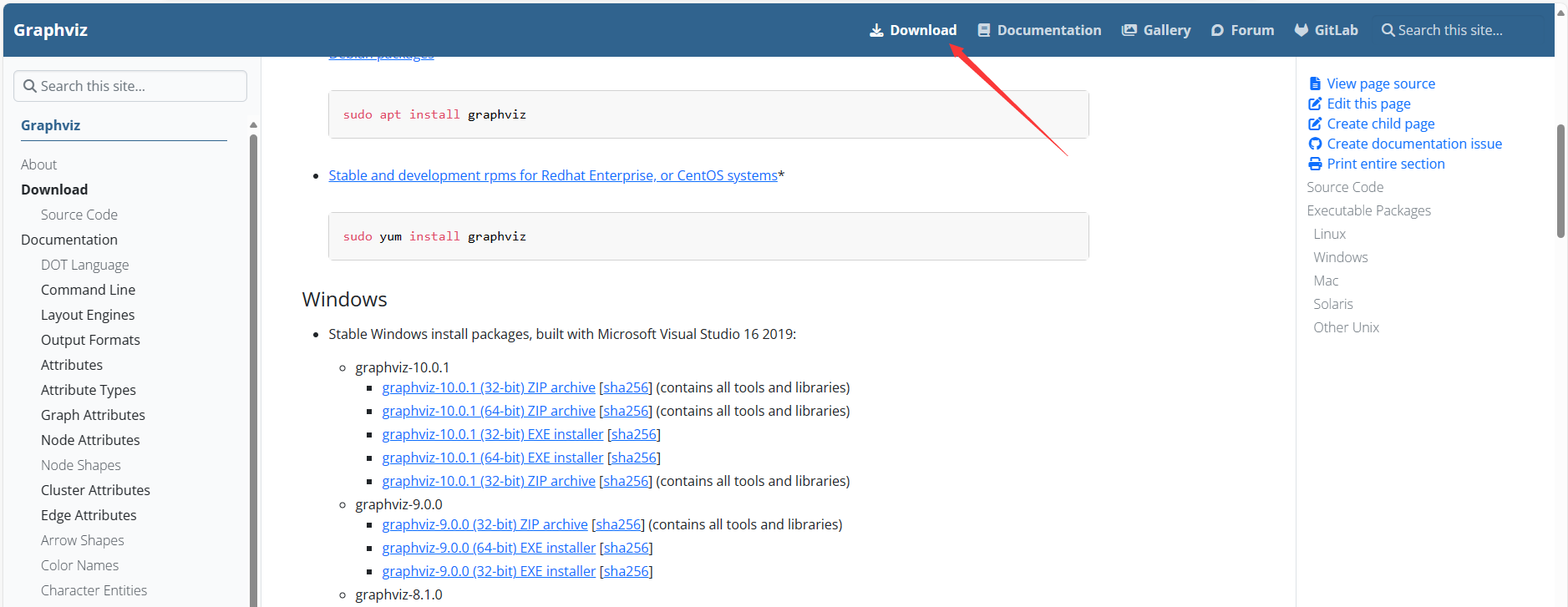The width and height of the screenshot is (1568, 607).
Task: Open sha256 for graphviz-10.0.1 64-bit EXE installer
Action: pyautogui.click(x=634, y=458)
